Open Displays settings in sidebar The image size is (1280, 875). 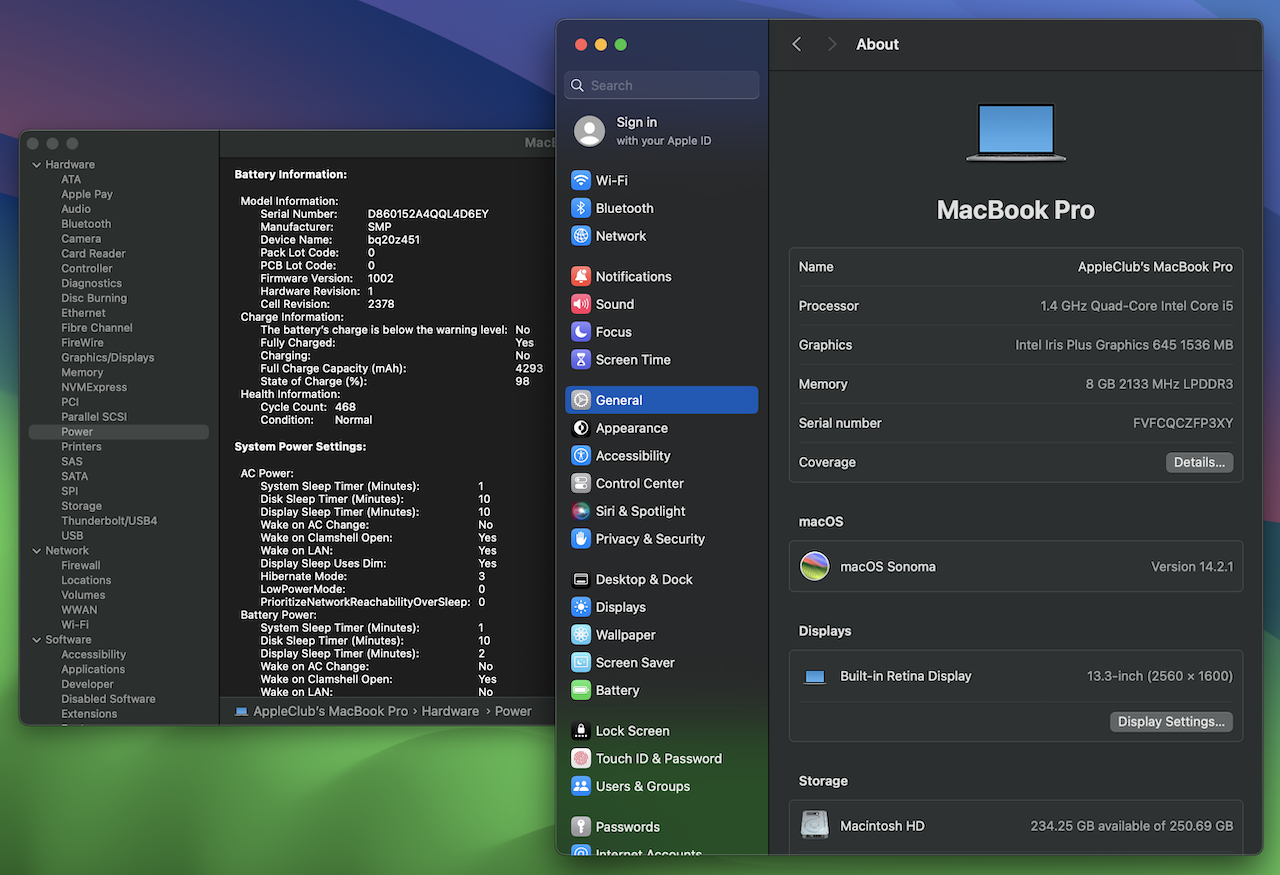pyautogui.click(x=662, y=607)
